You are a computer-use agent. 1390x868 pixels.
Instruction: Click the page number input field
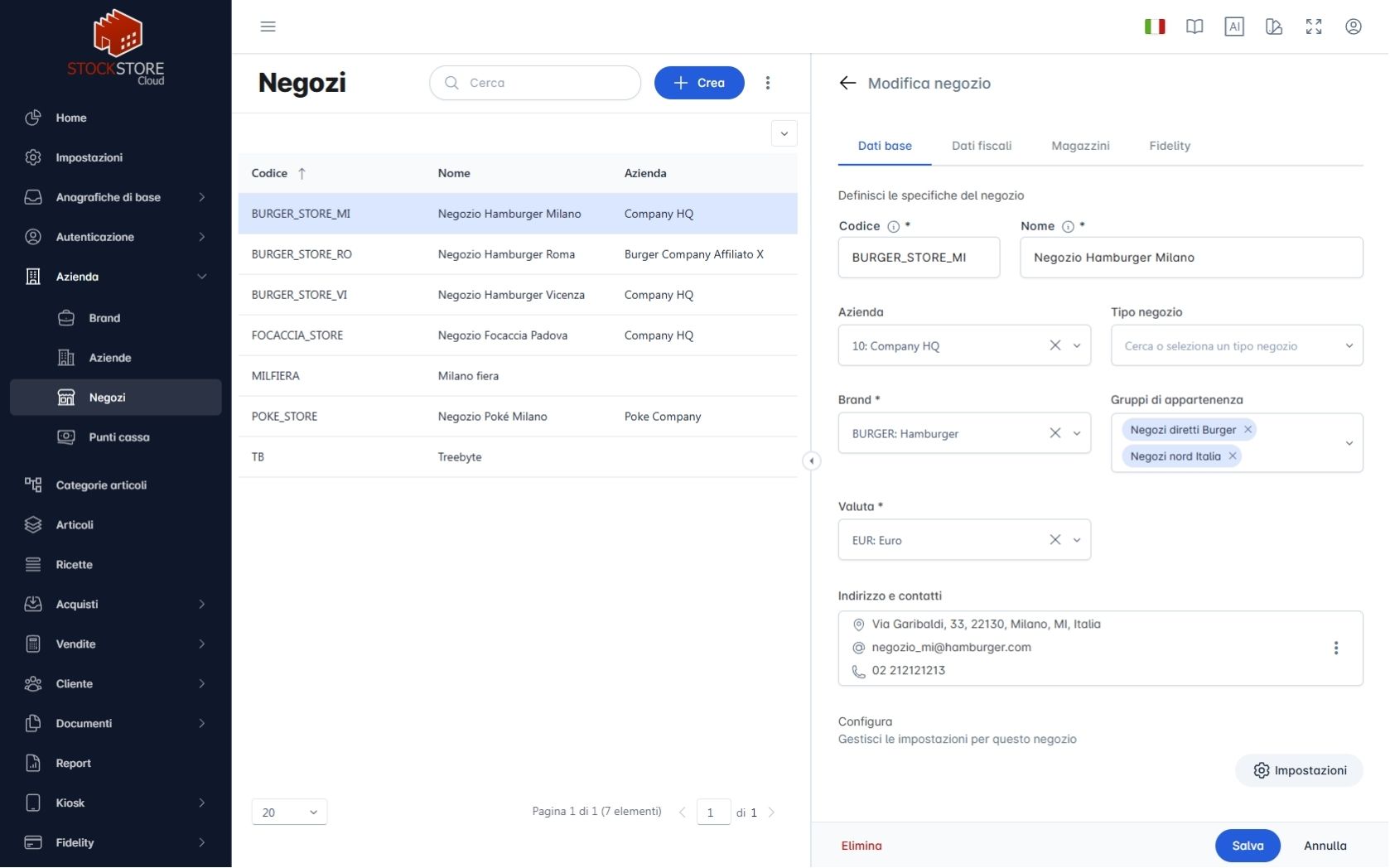(x=713, y=813)
